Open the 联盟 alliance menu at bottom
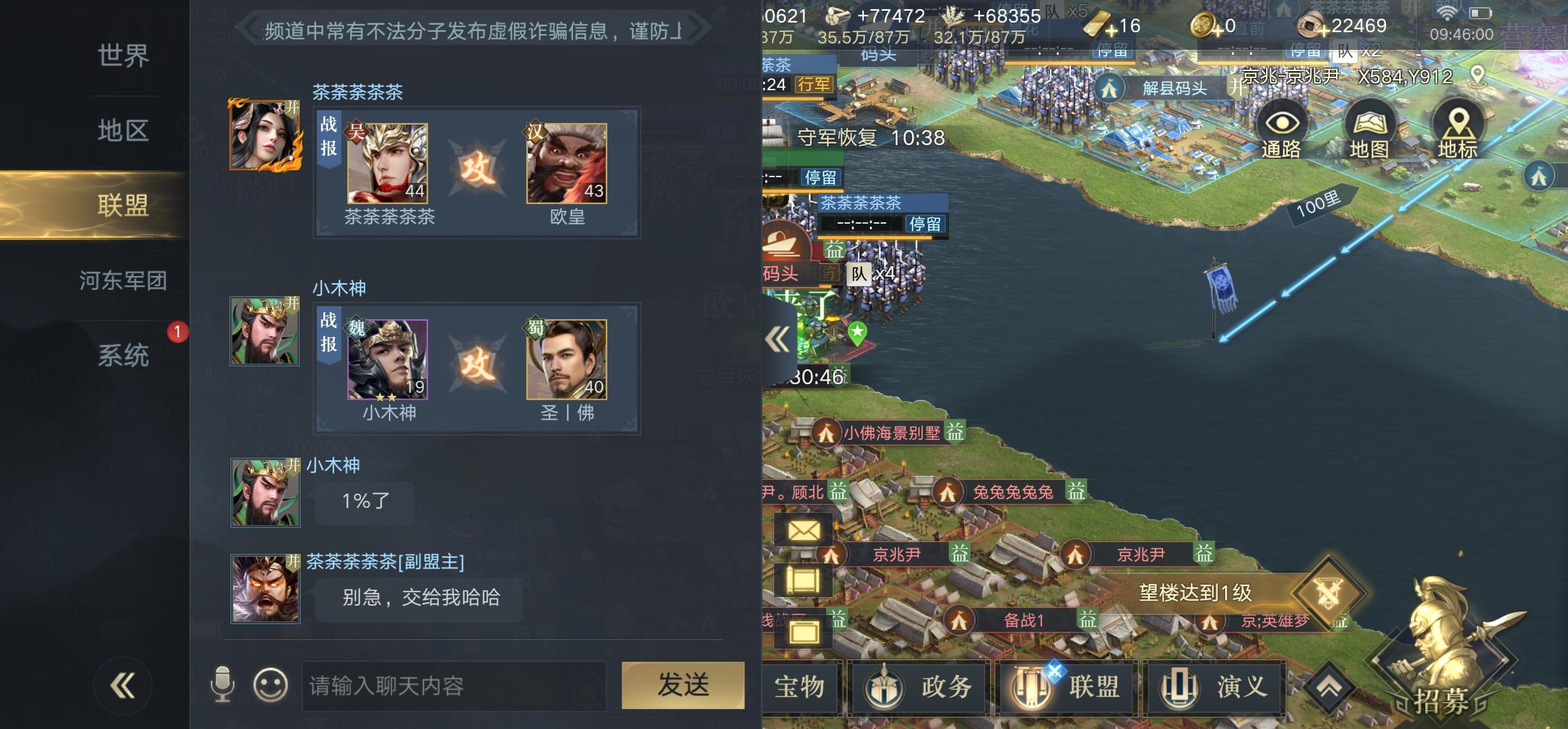Screen dimensions: 1568x729 [1067, 687]
